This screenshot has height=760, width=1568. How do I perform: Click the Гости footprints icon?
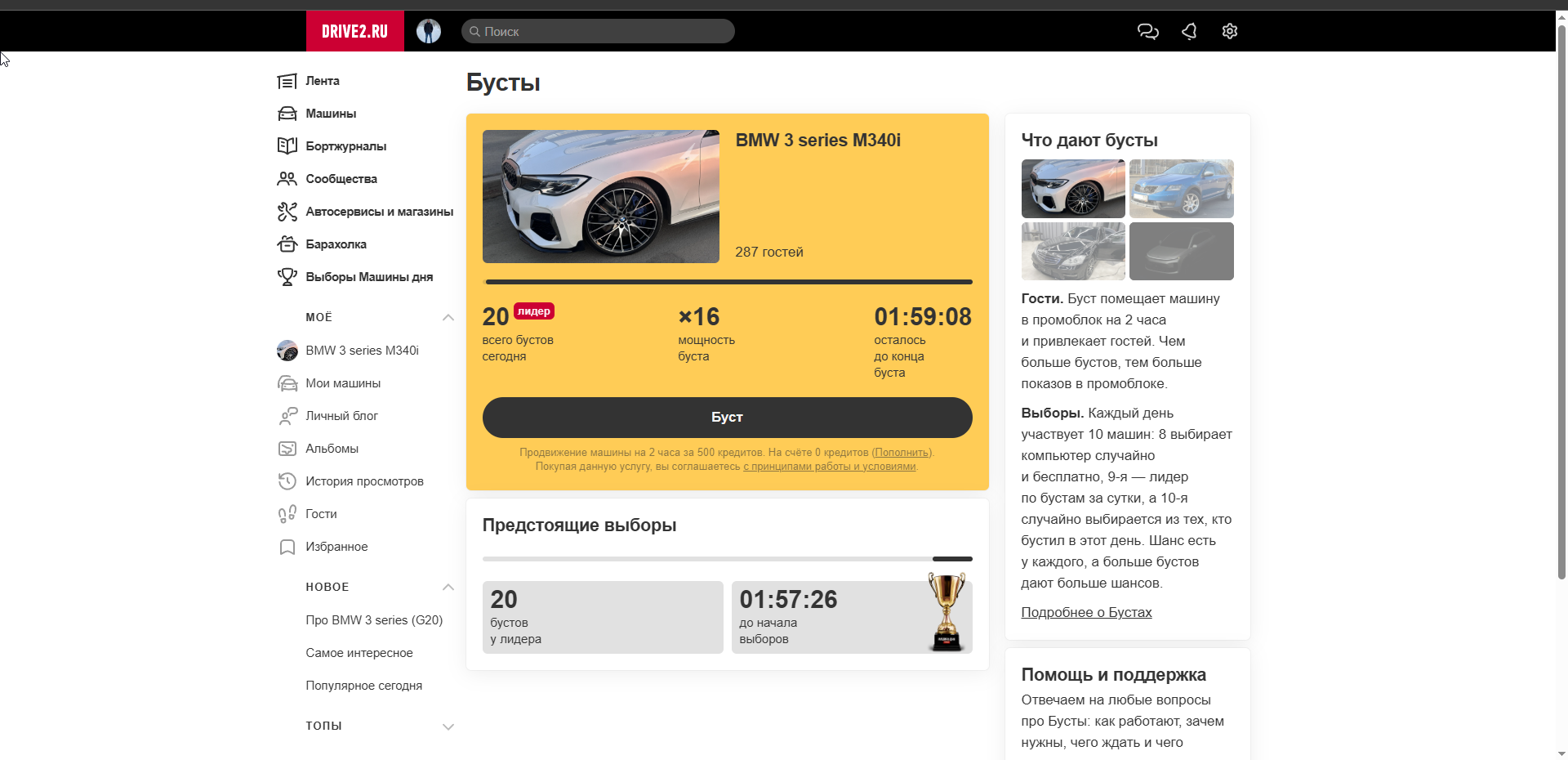coord(287,514)
